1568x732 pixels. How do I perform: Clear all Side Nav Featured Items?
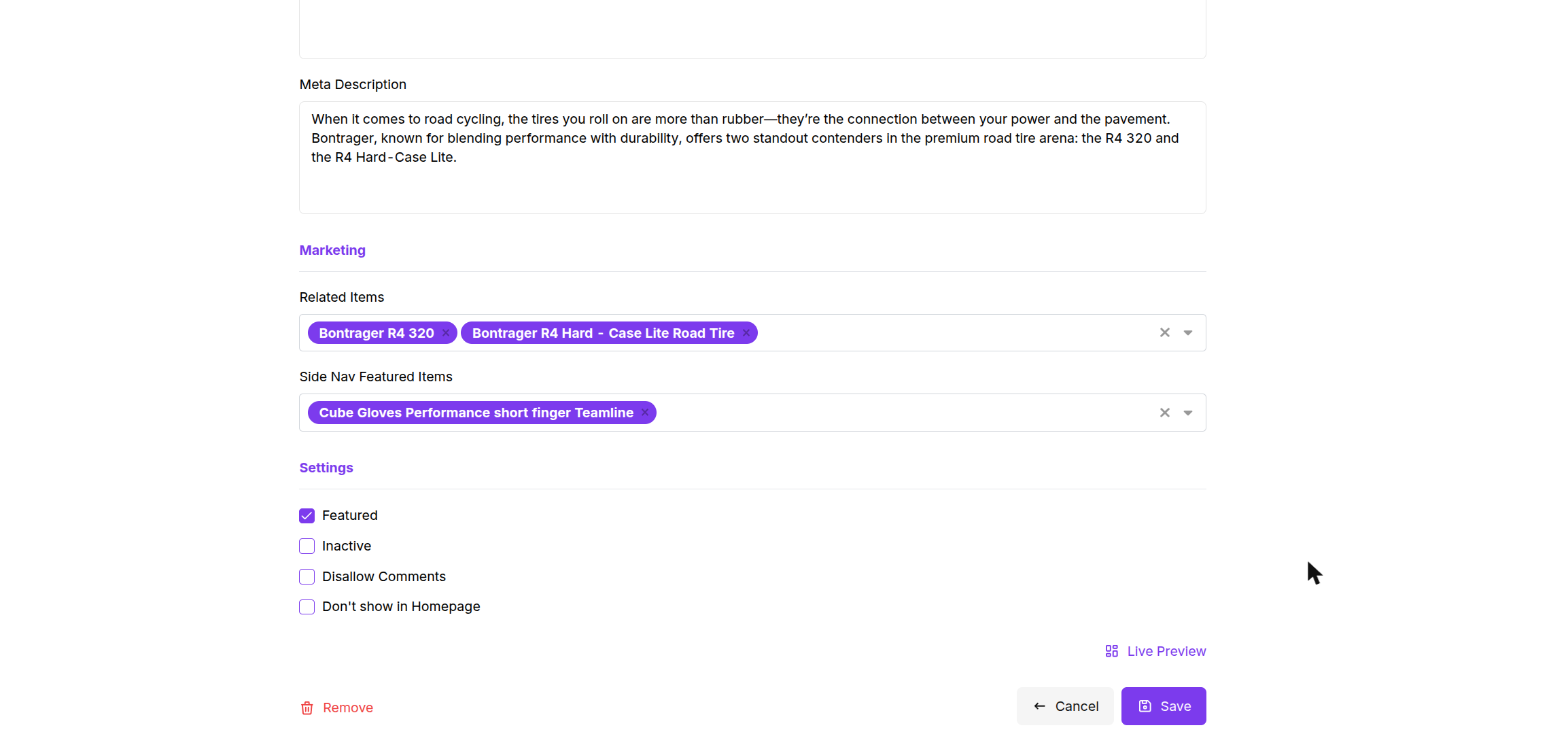pos(1164,413)
